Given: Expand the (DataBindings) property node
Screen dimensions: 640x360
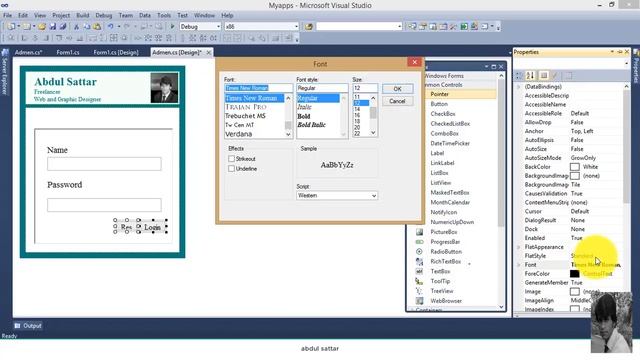Looking at the screenshot, I should coord(519,87).
